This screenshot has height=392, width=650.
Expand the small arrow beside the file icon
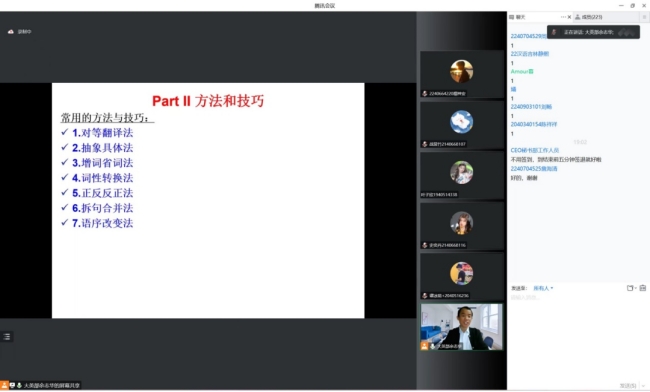pos(635,288)
